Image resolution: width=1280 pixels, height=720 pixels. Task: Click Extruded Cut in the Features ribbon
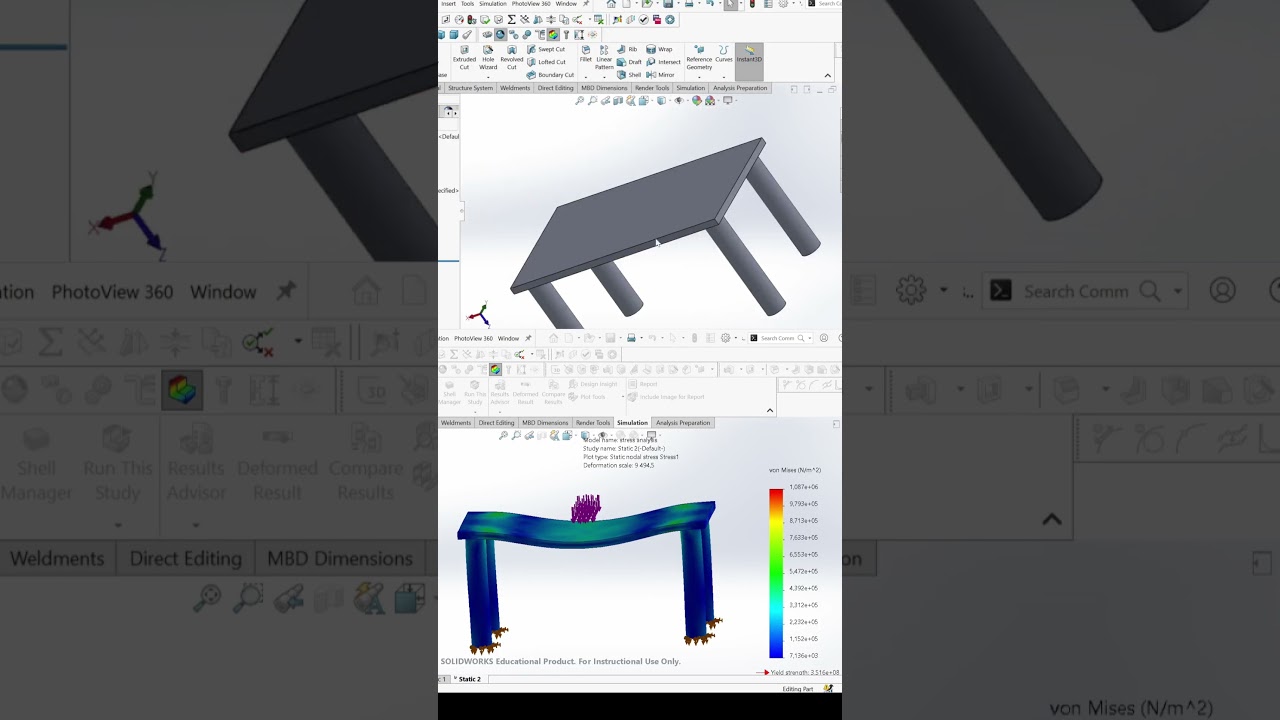464,59
